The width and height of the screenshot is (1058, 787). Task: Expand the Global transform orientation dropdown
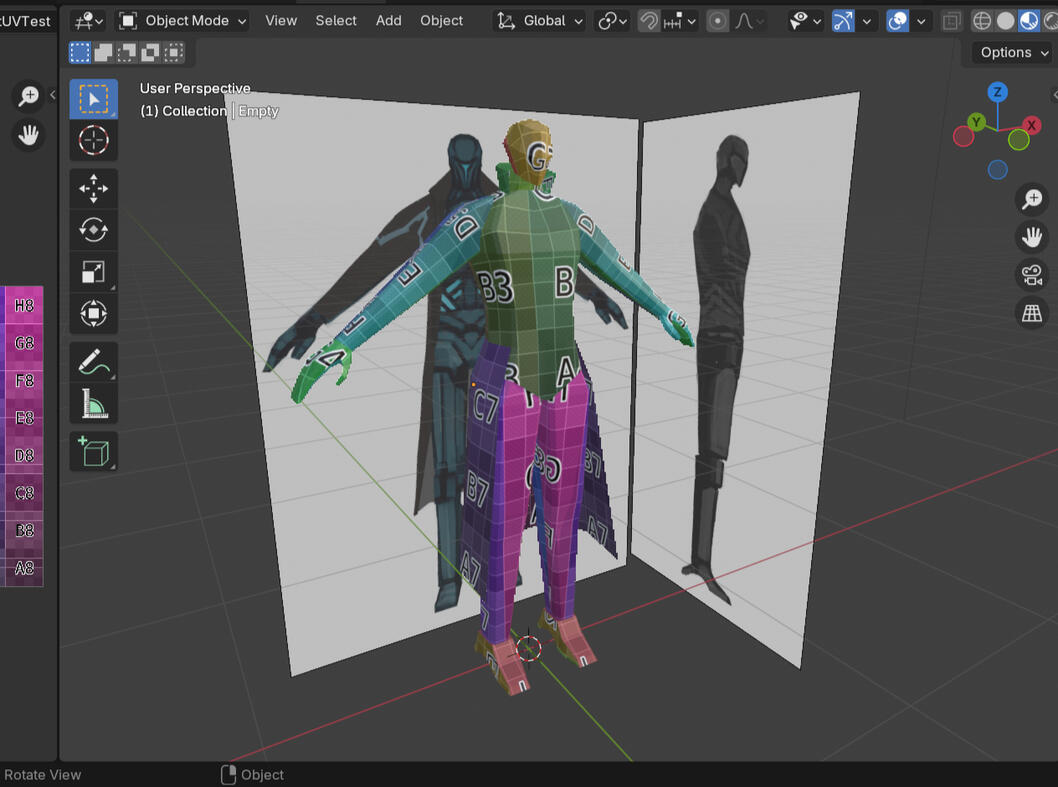[x=541, y=21]
